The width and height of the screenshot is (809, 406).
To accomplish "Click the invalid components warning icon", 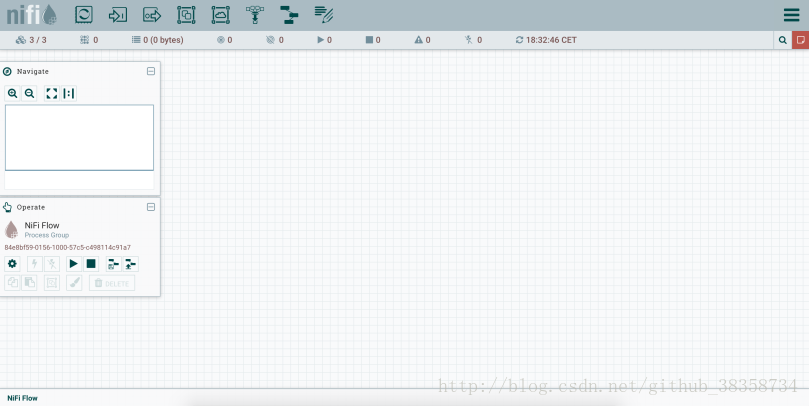I will tap(418, 40).
